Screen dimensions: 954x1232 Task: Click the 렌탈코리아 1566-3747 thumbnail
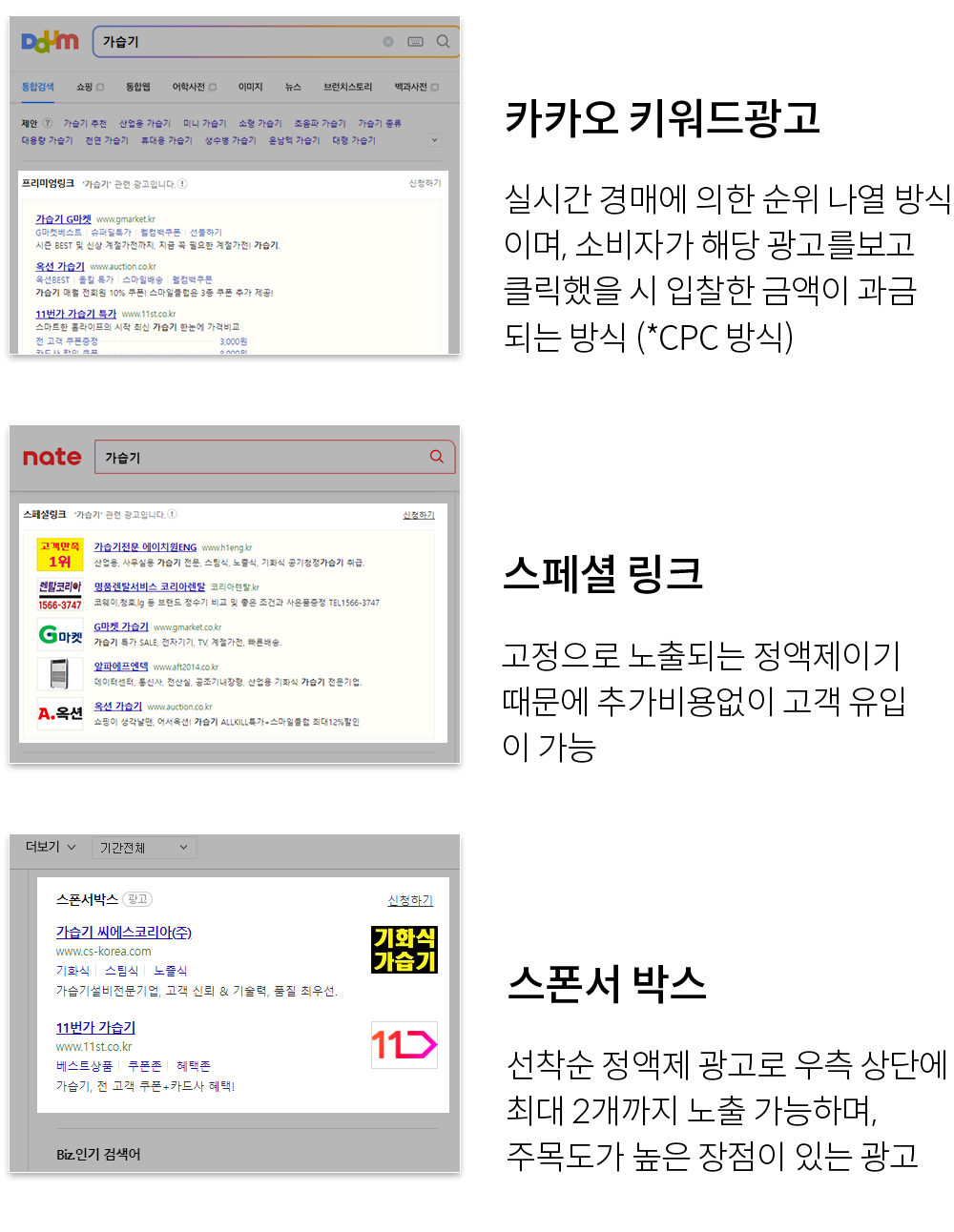(60, 595)
